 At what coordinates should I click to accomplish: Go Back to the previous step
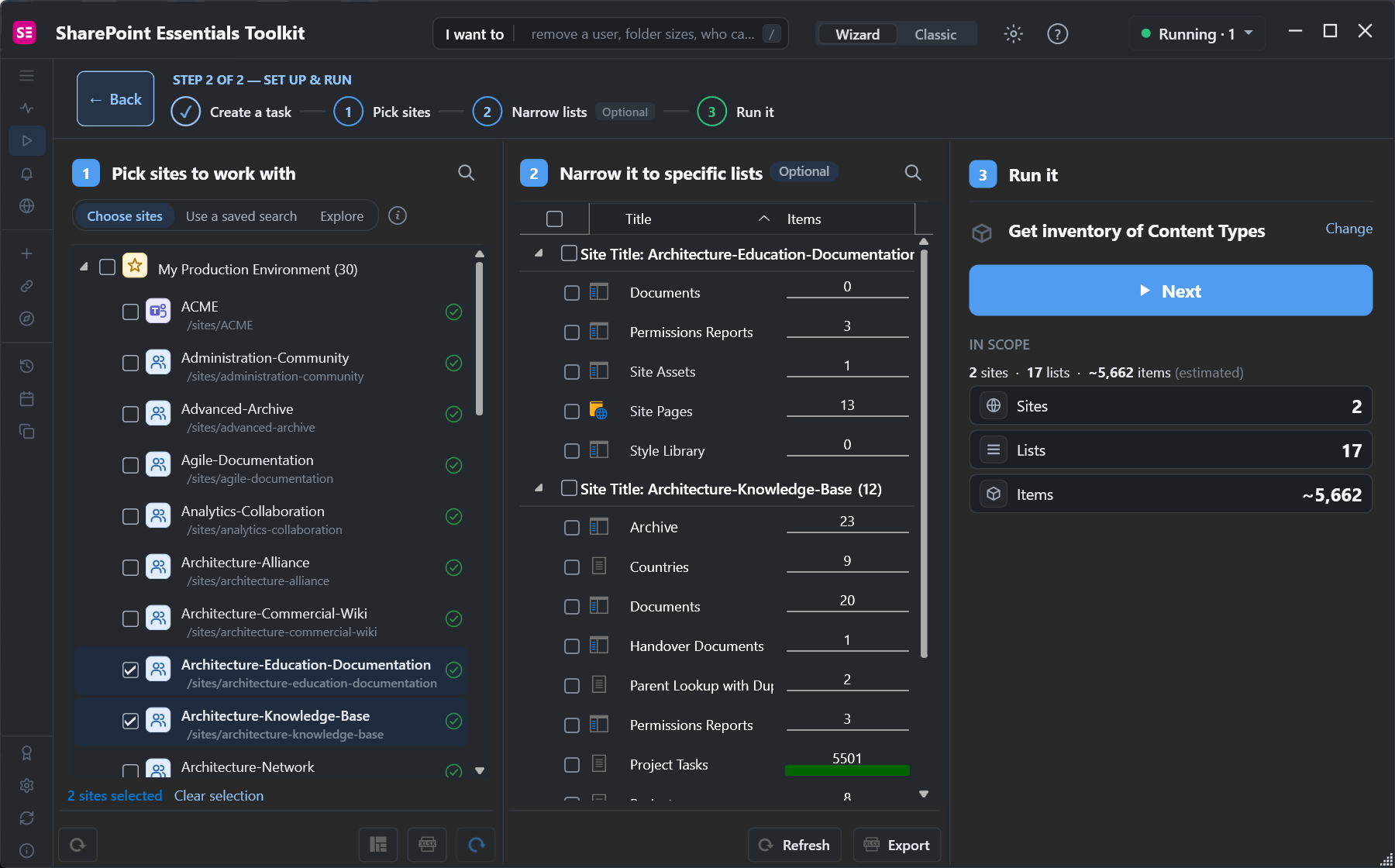point(115,99)
